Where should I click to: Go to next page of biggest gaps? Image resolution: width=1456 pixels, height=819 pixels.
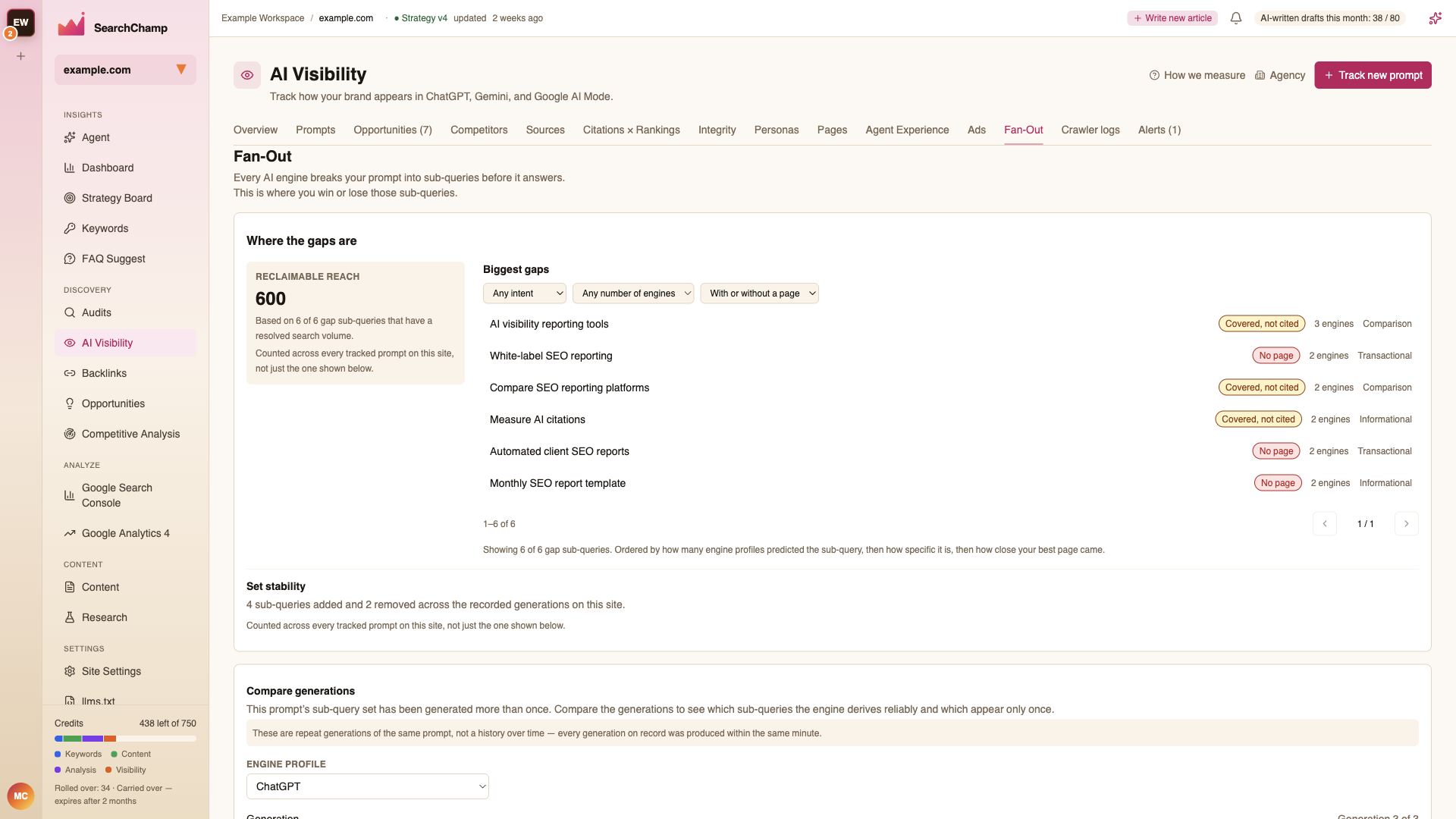click(1407, 524)
